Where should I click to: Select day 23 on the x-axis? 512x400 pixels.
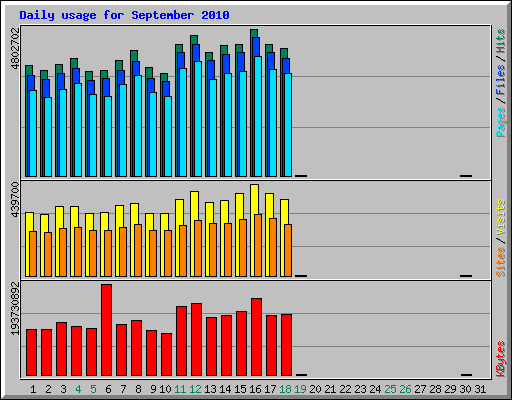coord(360,389)
